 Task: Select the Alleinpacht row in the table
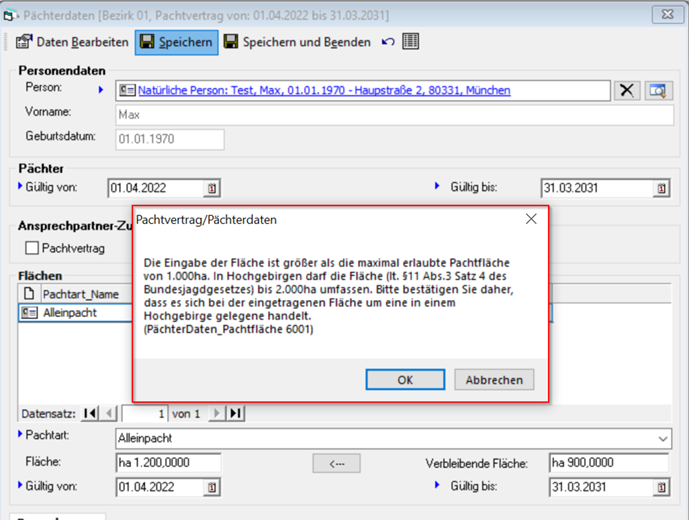pyautogui.click(x=75, y=313)
